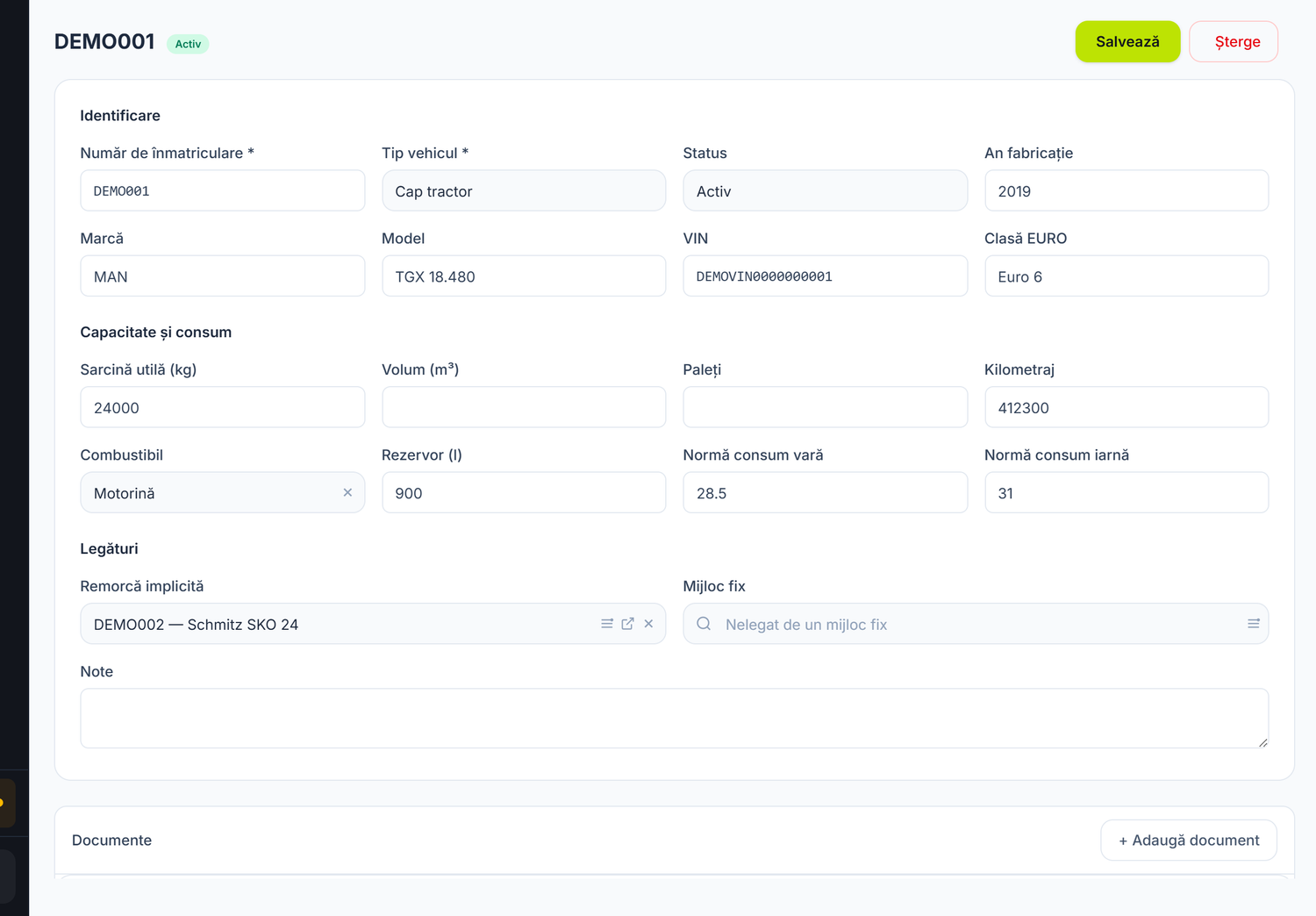The image size is (1316, 916).
Task: Edit the Rezervor (l) field
Action: pyautogui.click(x=524, y=492)
